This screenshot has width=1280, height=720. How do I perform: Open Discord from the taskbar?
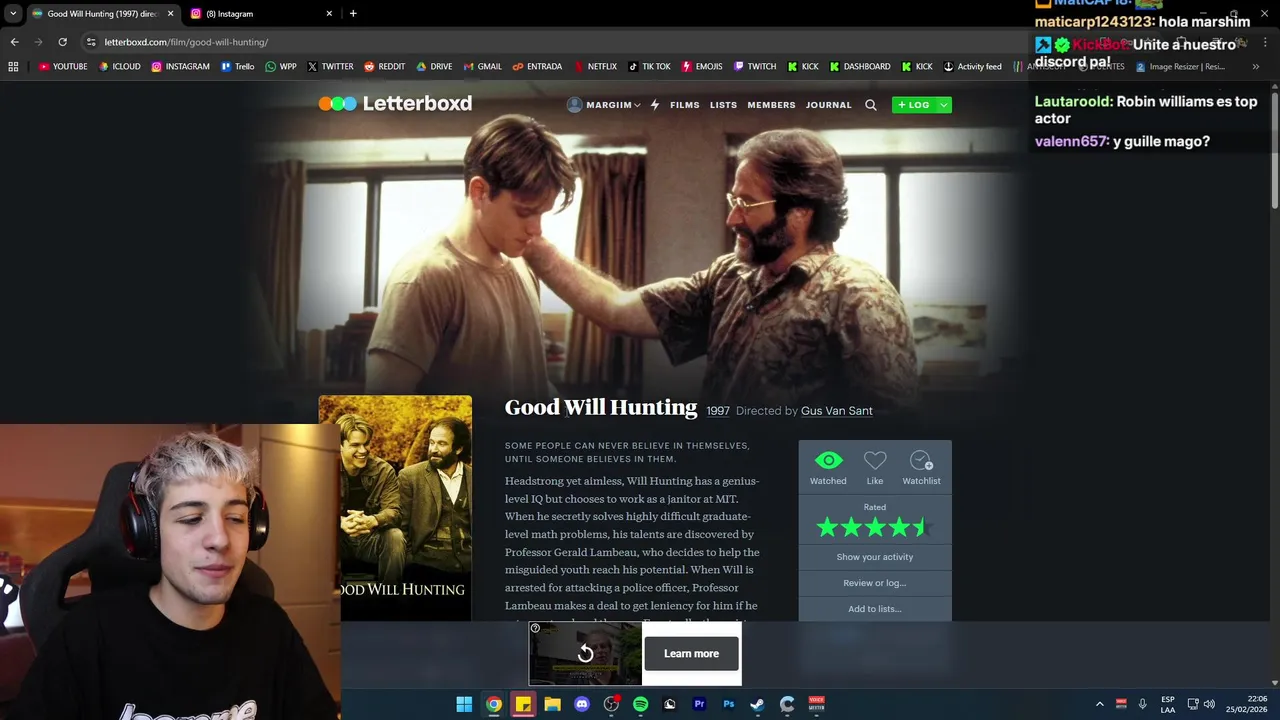[x=582, y=704]
